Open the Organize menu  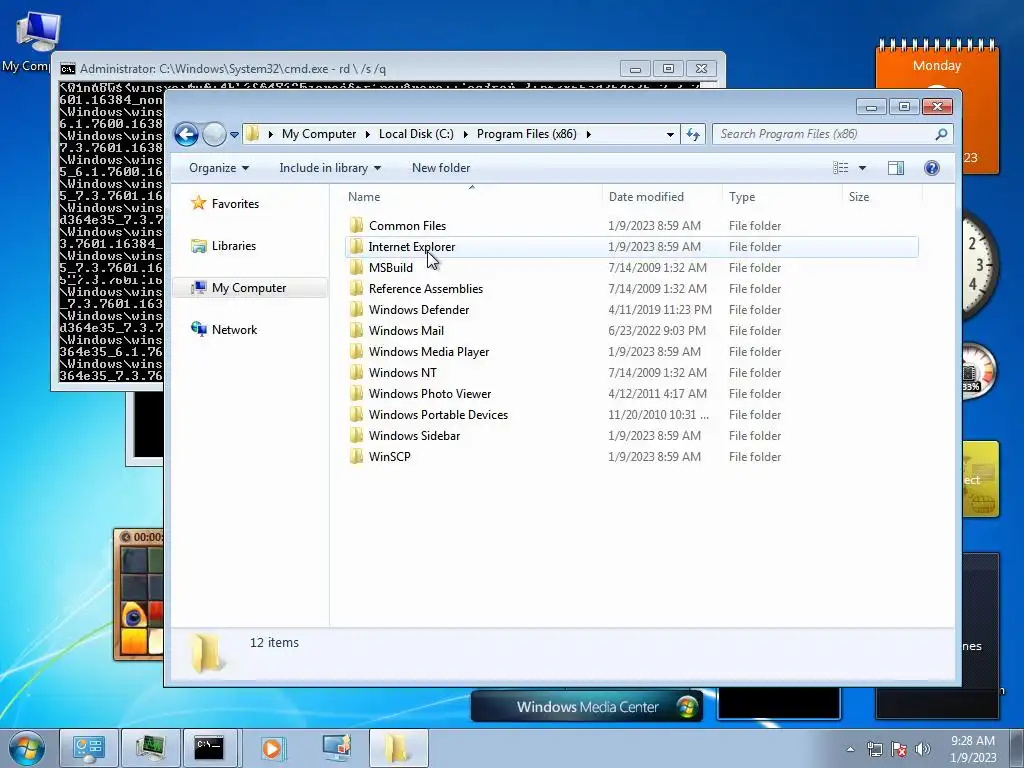(219, 168)
